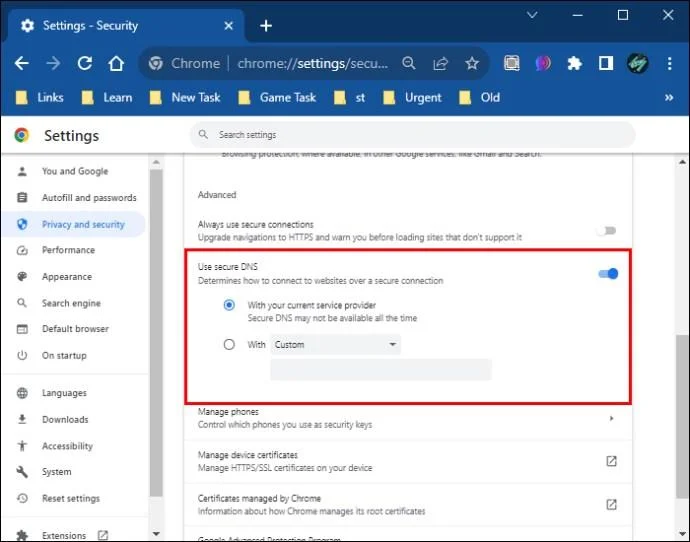
Task: Click the forward navigation arrow
Action: click(53, 63)
